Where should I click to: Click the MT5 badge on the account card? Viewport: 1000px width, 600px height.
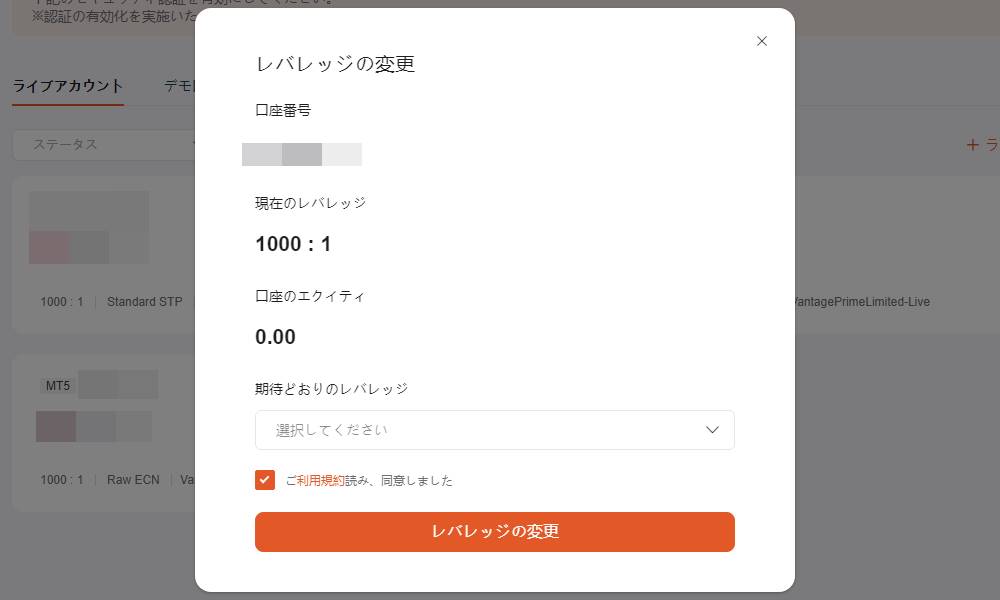(x=57, y=384)
